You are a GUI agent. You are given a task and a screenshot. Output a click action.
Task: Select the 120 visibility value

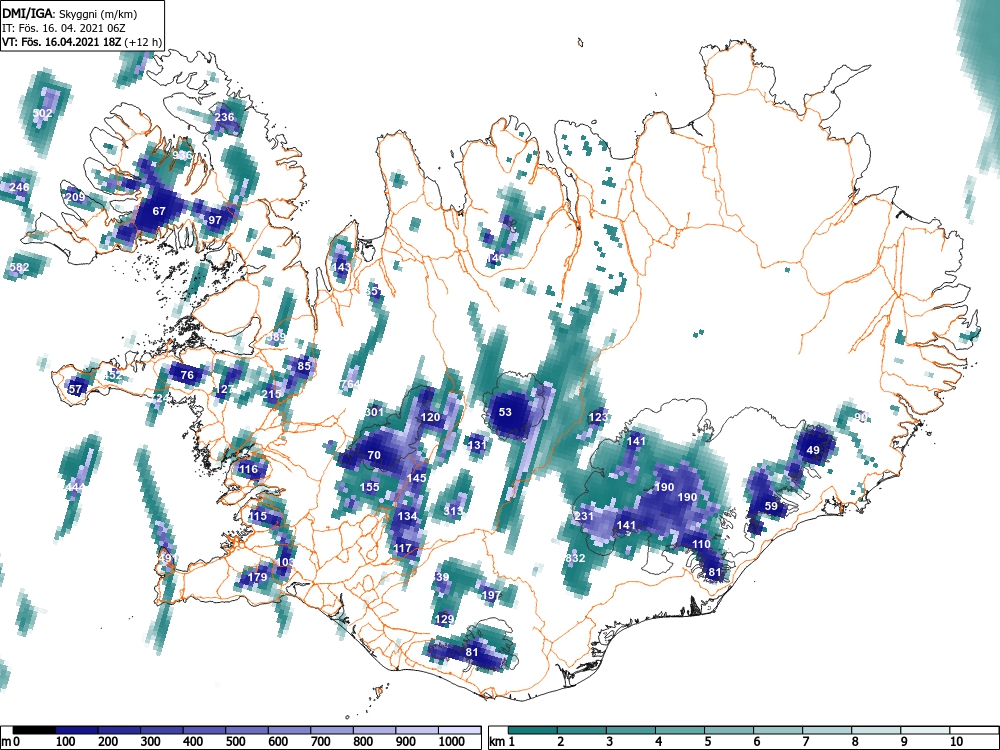tap(430, 417)
